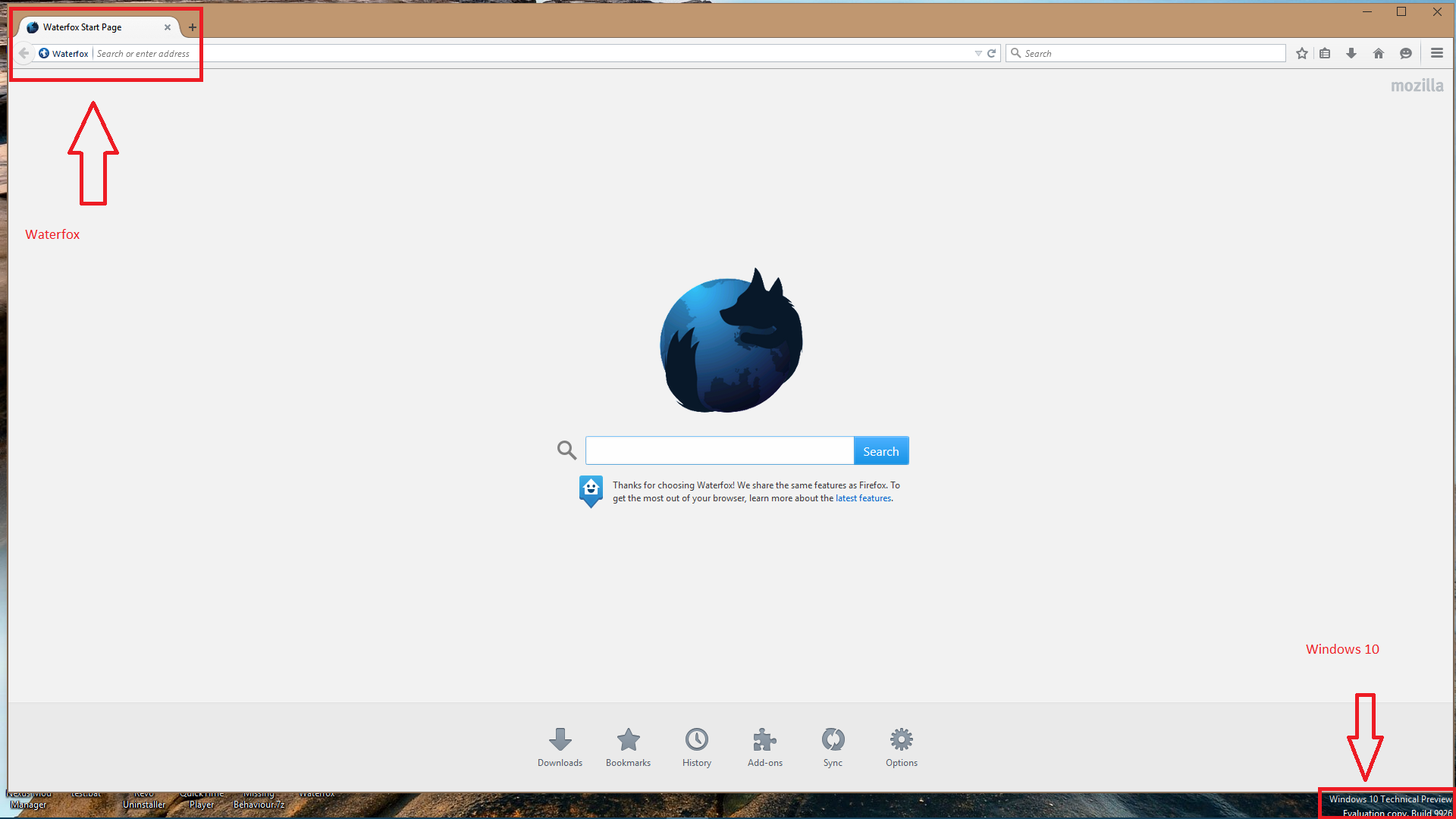This screenshot has width=1456, height=819.
Task: Select the Revo Uninstaller desktop icon
Action: (144, 799)
